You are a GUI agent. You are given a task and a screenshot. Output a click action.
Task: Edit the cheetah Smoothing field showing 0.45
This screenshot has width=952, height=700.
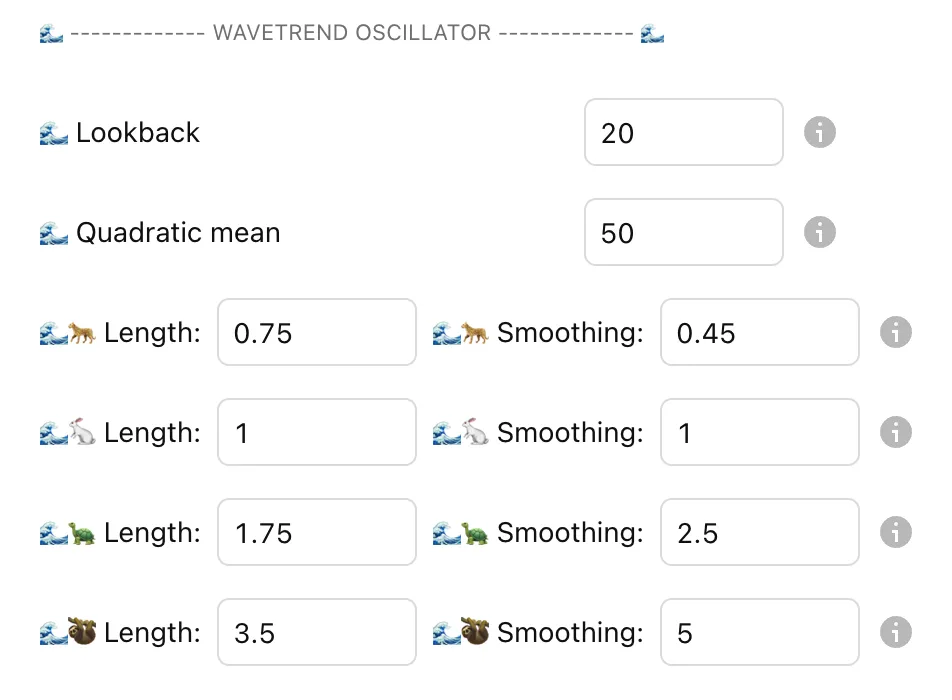[x=759, y=332]
